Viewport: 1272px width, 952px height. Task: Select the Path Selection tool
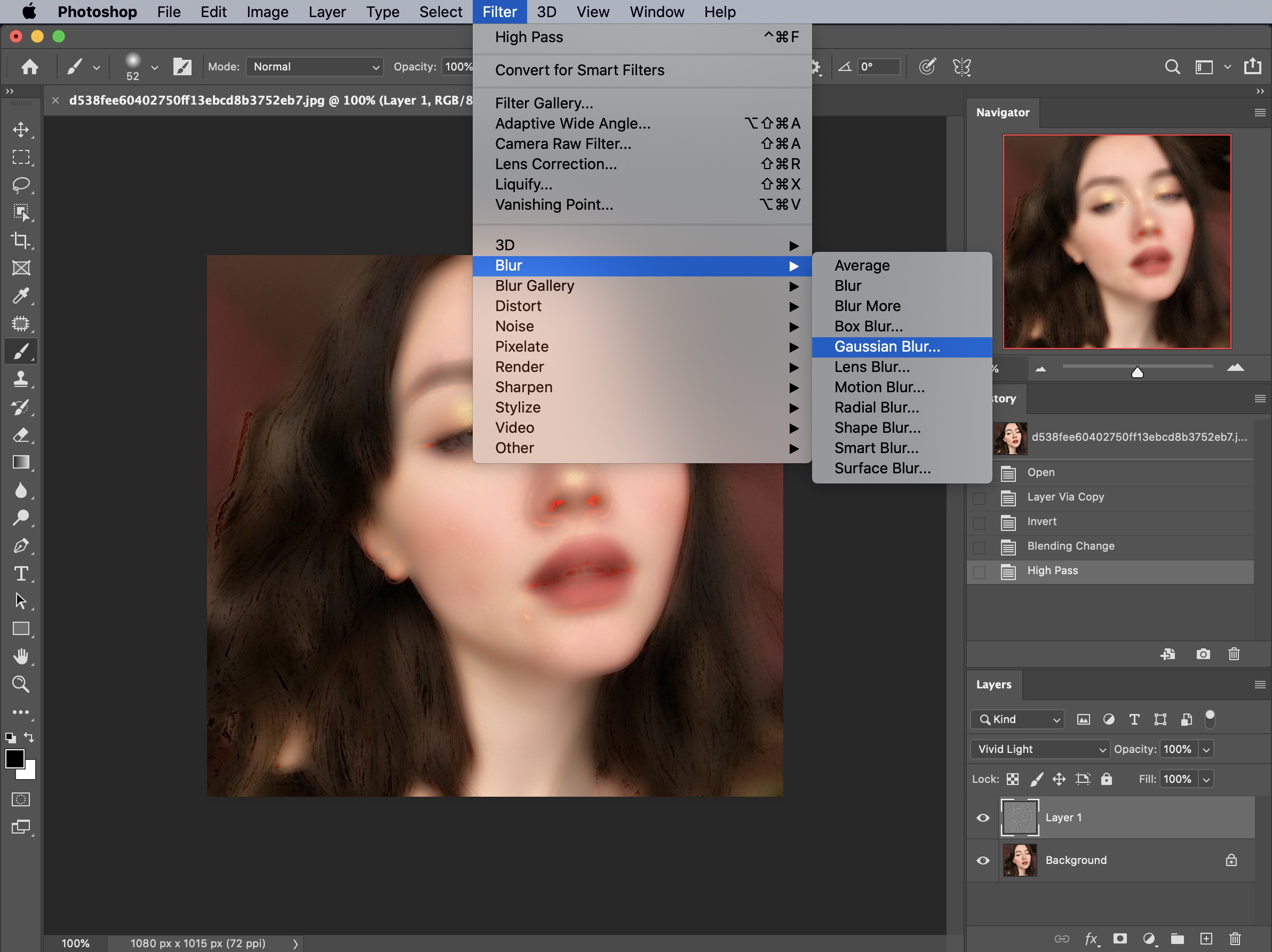tap(21, 601)
